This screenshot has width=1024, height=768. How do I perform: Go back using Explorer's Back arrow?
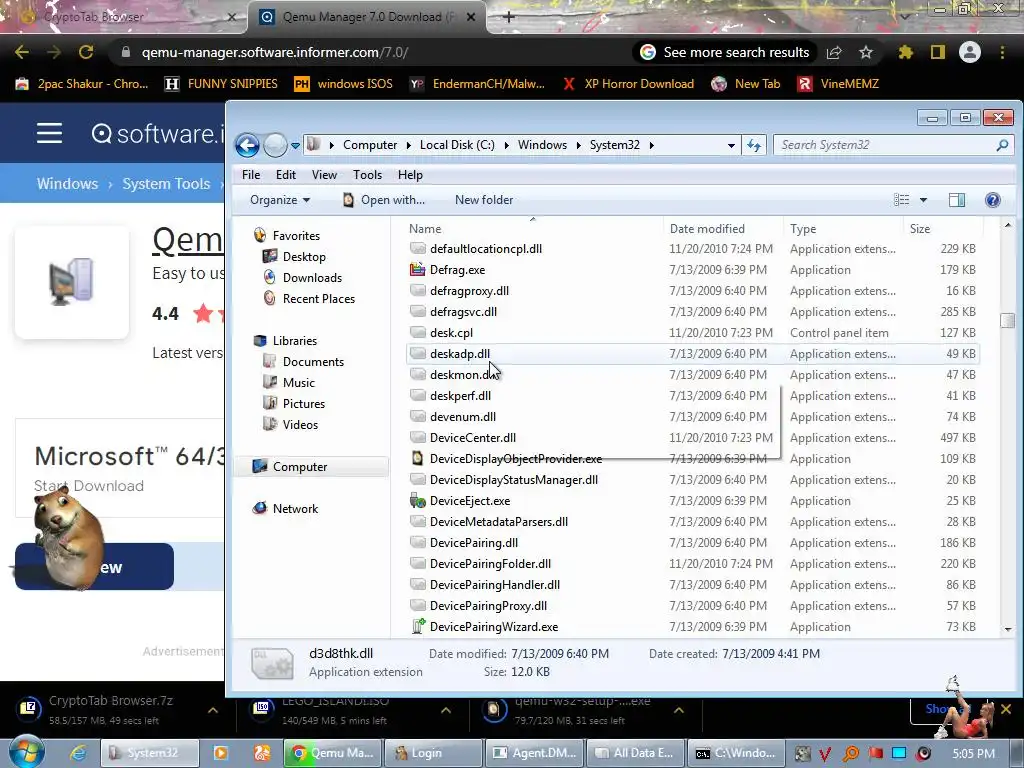click(x=248, y=145)
